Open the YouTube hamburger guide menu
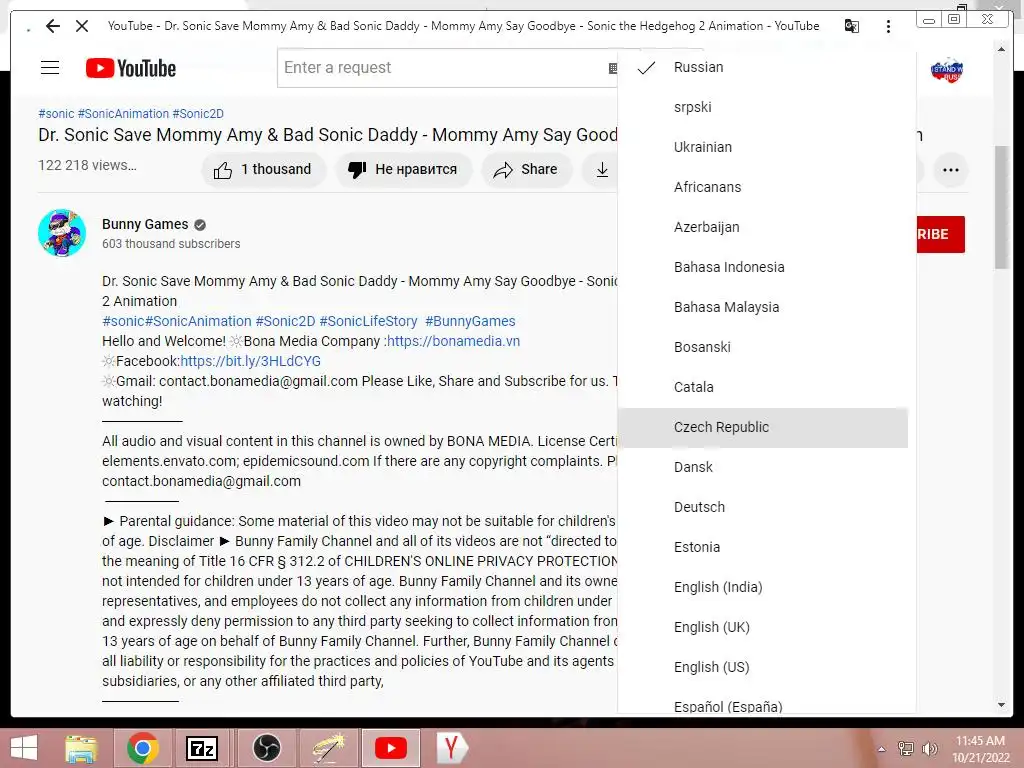The width and height of the screenshot is (1024, 768). pos(50,68)
